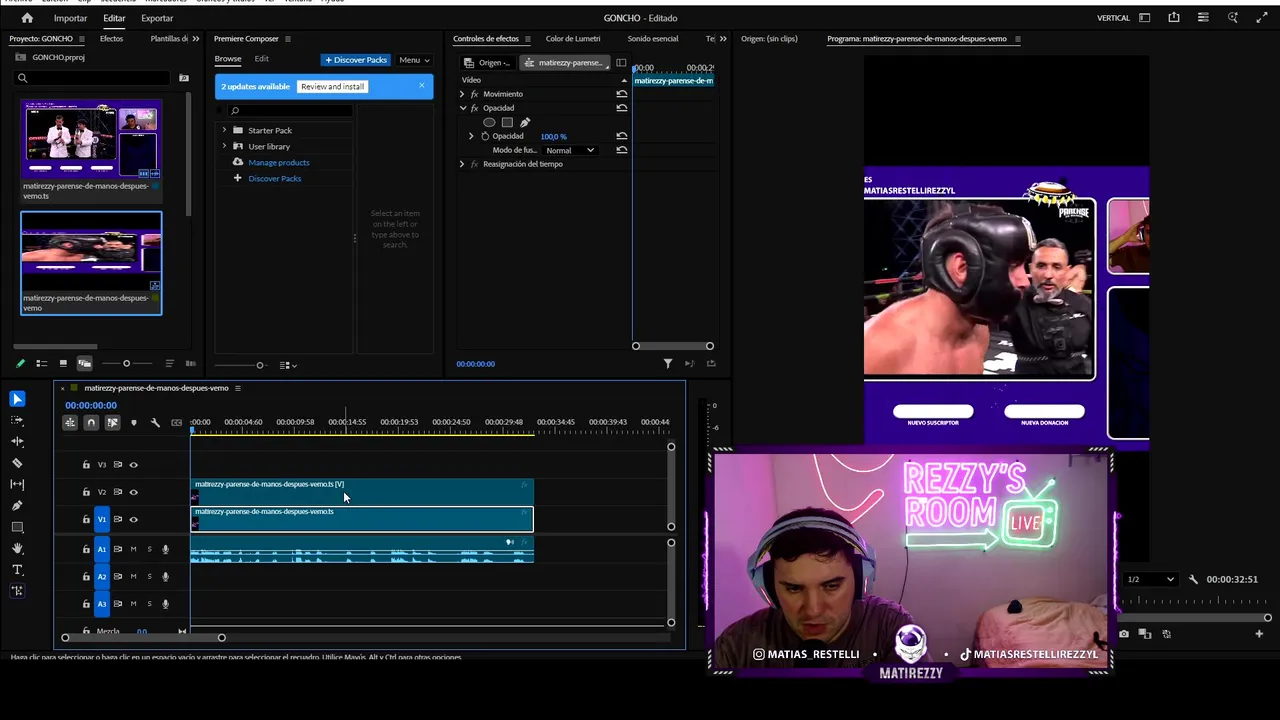1280x720 pixels.
Task: Hide track V2 output eye
Action: click(x=133, y=492)
